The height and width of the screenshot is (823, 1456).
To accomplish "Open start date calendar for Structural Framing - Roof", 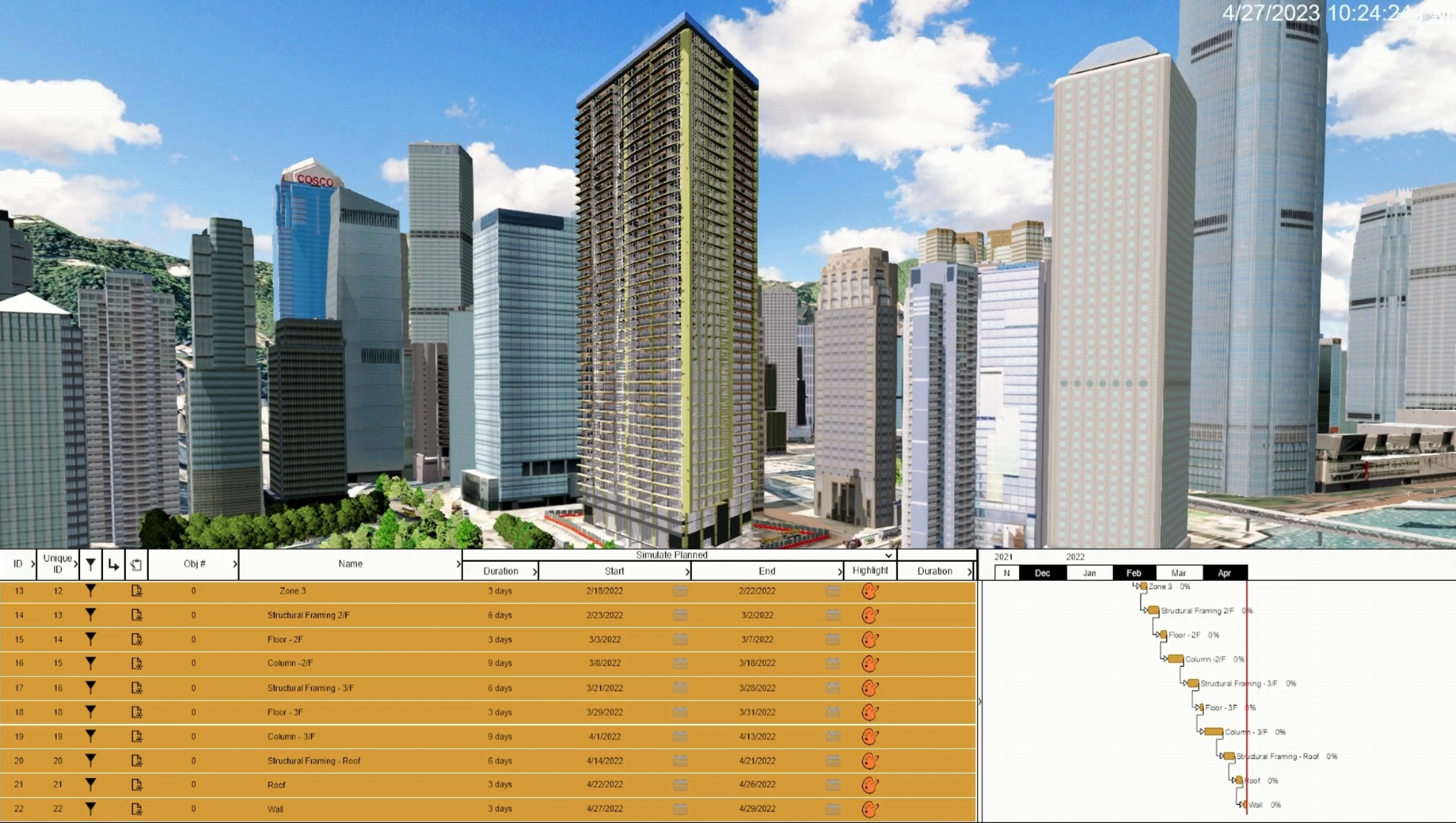I will tap(680, 760).
